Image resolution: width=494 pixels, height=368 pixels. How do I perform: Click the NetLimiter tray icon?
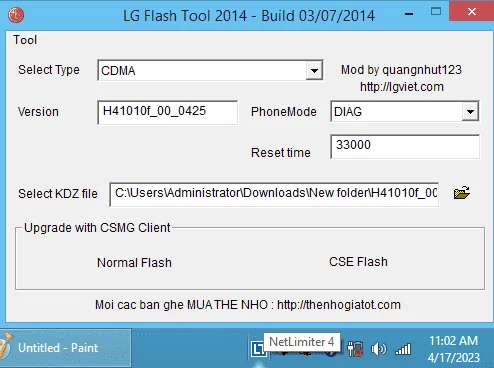258,349
